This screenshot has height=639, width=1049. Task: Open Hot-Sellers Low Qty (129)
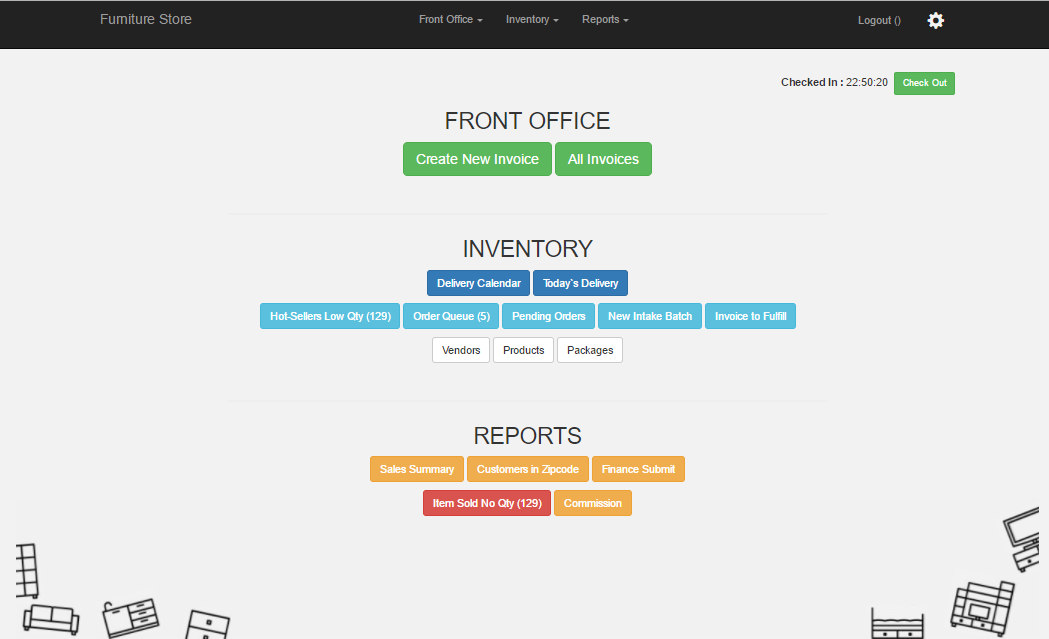[x=330, y=316]
